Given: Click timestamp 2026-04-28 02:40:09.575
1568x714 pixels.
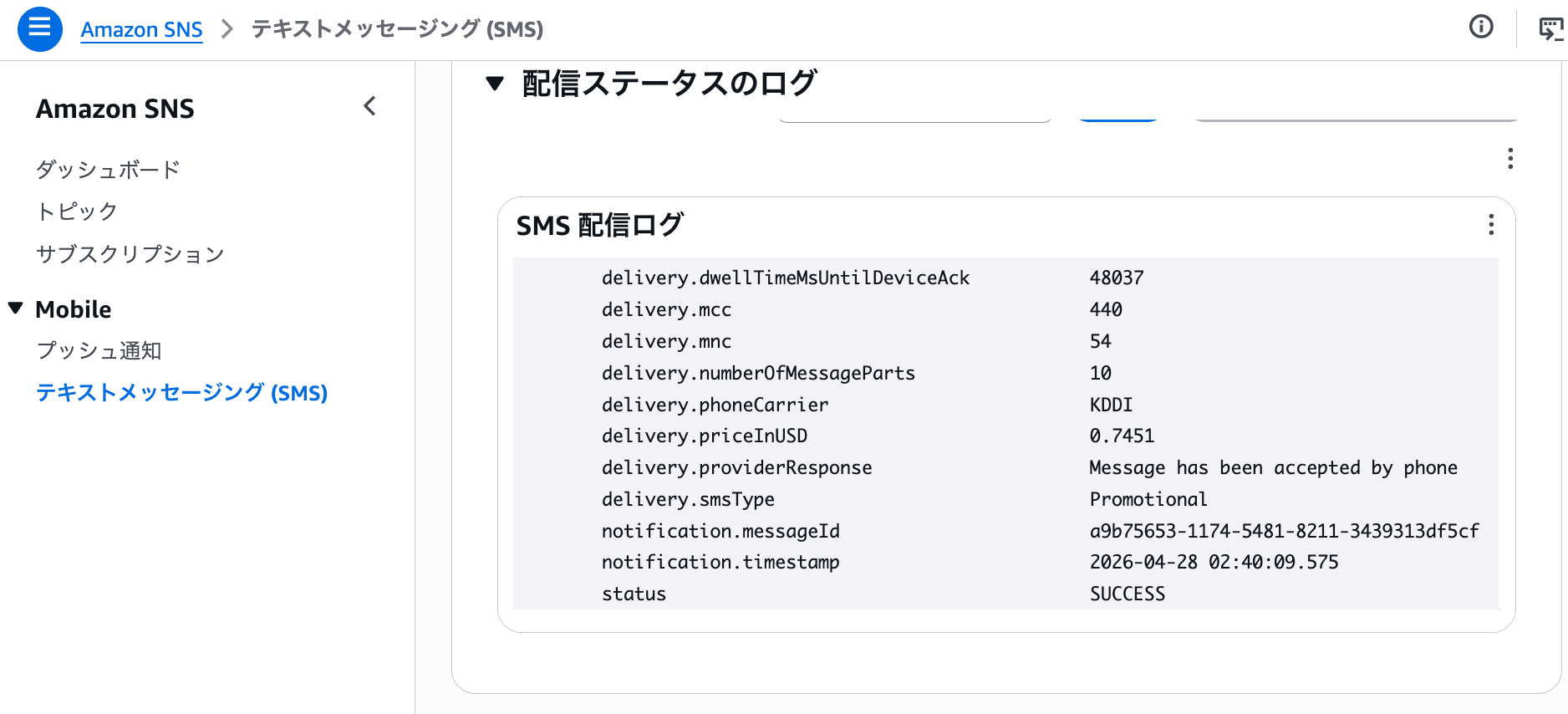Looking at the screenshot, I should coord(1214,562).
